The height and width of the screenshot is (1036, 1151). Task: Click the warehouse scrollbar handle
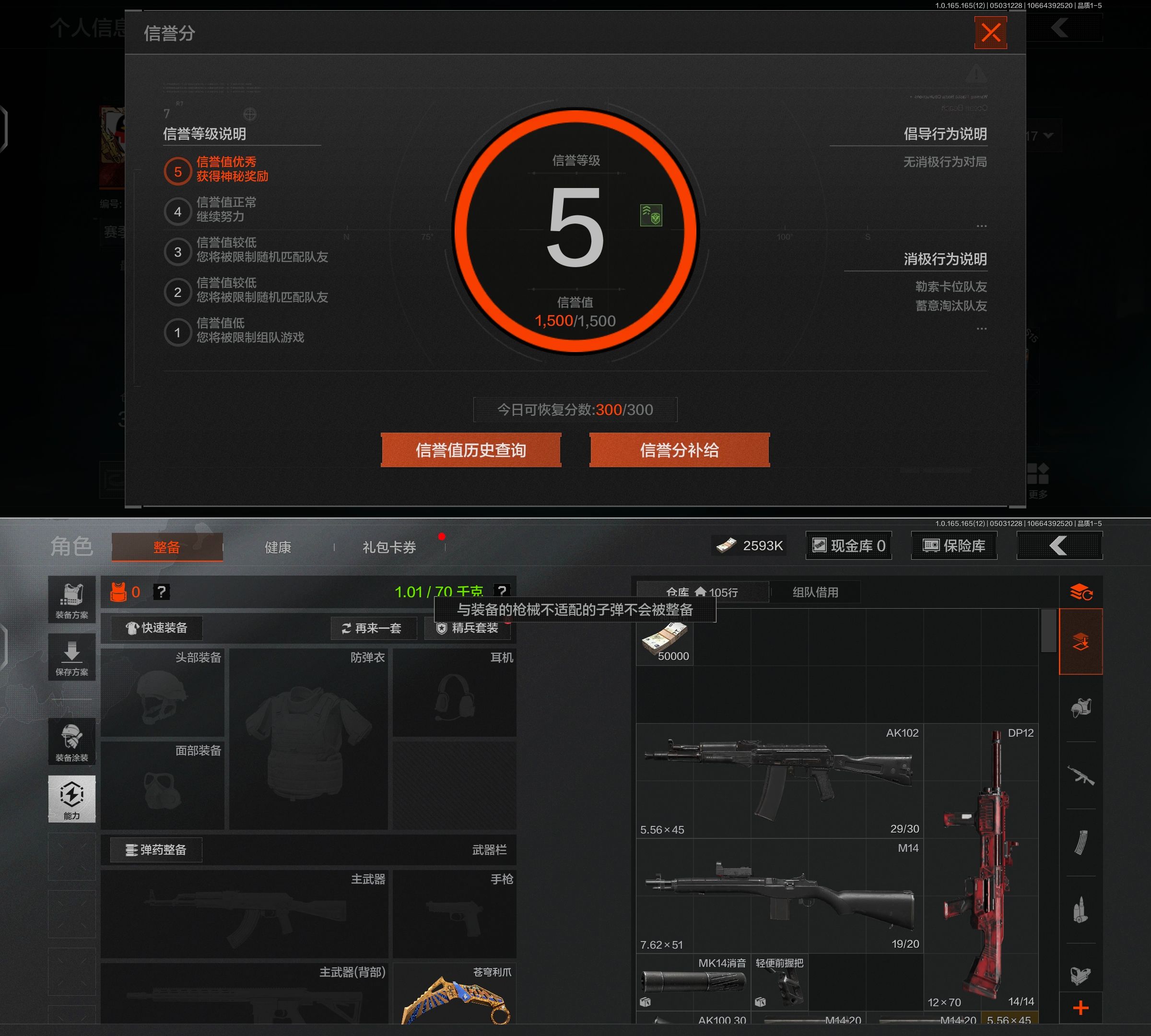(1048, 631)
